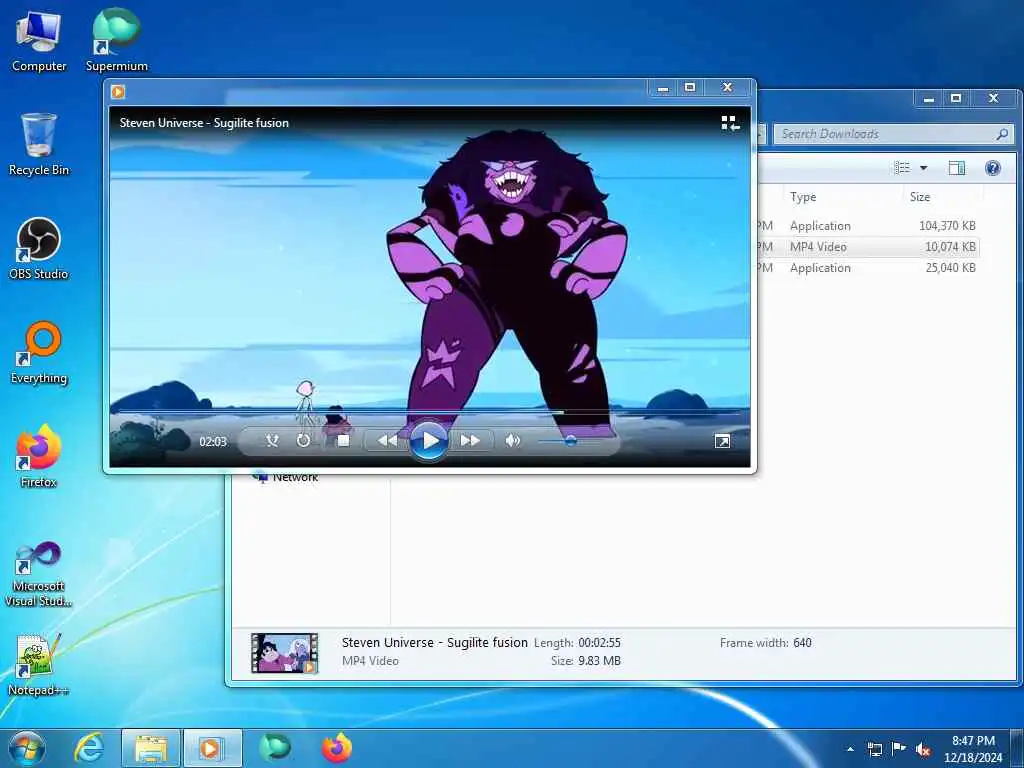Open Notepad++ desktop shortcut
Image resolution: width=1024 pixels, height=768 pixels.
click(x=39, y=665)
